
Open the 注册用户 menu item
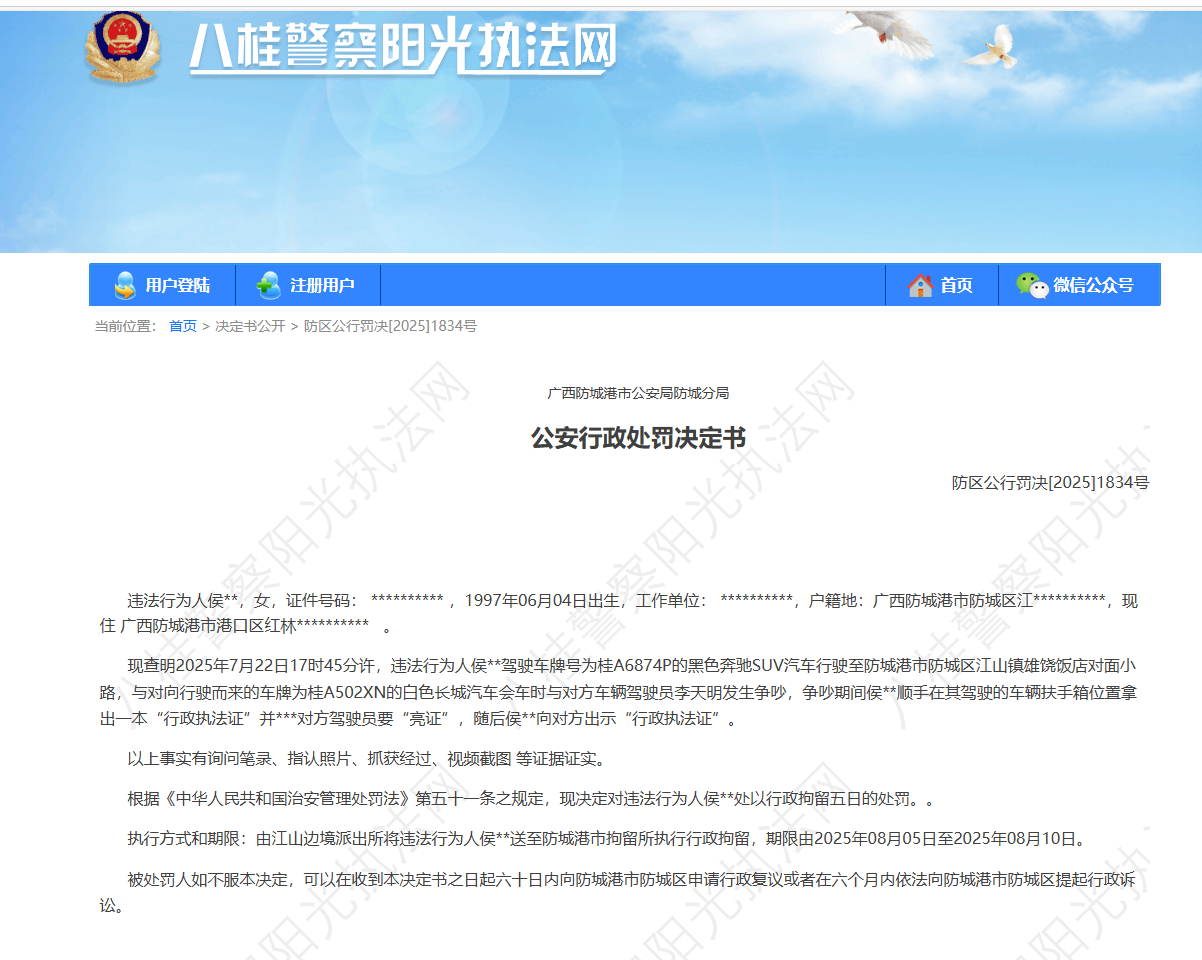pyautogui.click(x=322, y=285)
